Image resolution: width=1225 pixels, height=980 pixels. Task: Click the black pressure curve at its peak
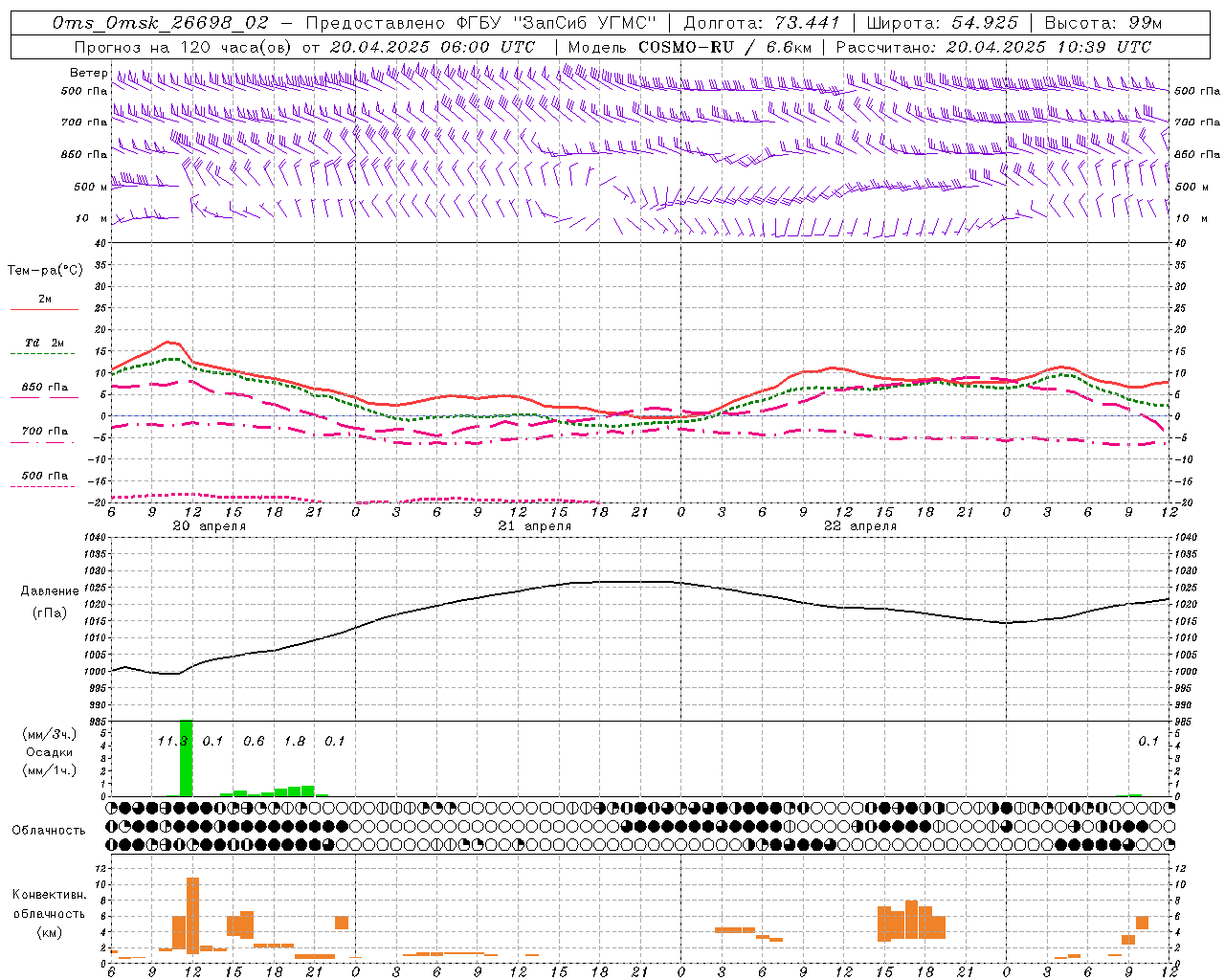(632, 582)
